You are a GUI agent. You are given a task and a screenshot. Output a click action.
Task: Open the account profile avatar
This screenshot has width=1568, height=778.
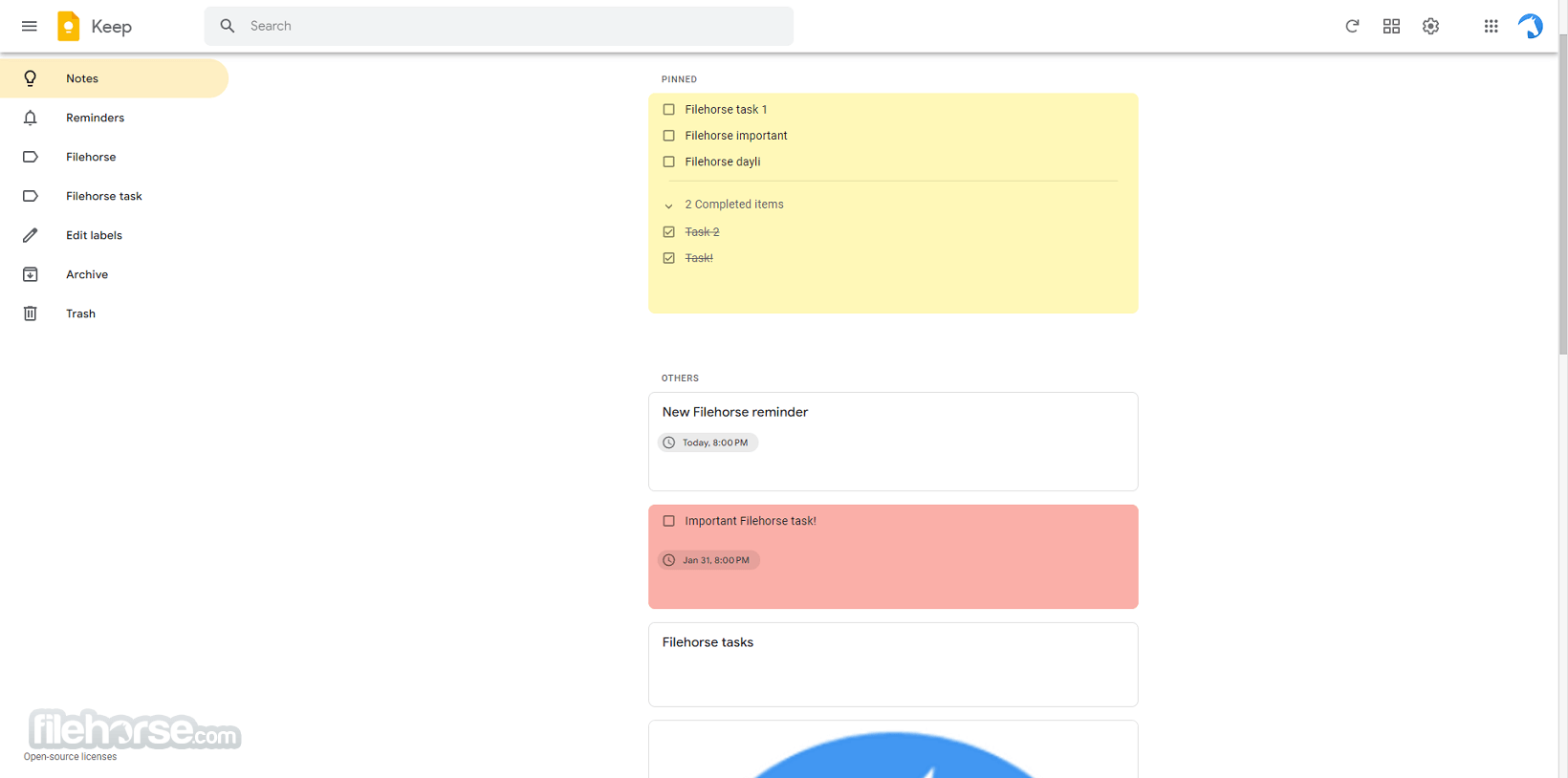pos(1530,26)
